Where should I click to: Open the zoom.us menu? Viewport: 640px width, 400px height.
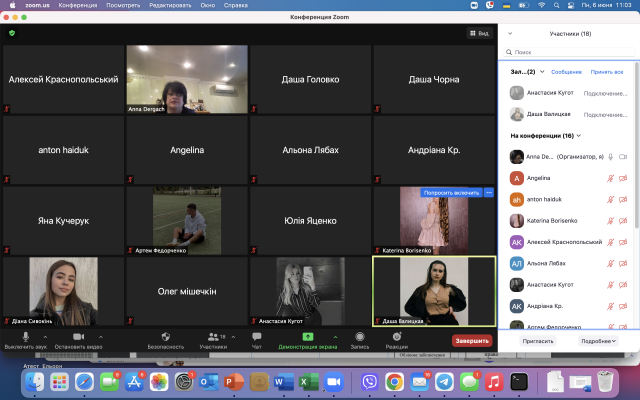point(37,5)
